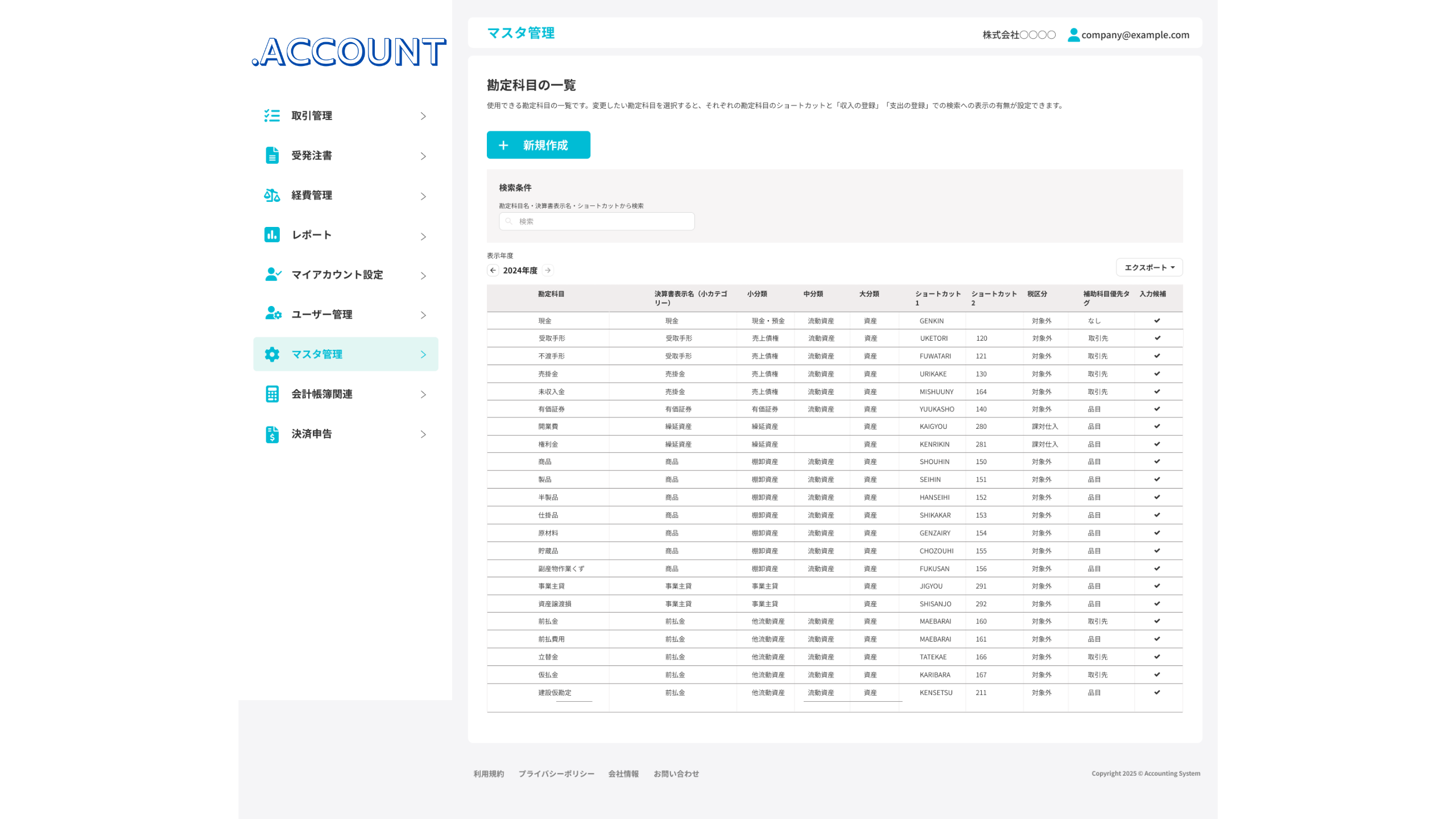Image resolution: width=1456 pixels, height=819 pixels.
Task: Open the エクスポート dropdown
Action: click(x=1149, y=267)
